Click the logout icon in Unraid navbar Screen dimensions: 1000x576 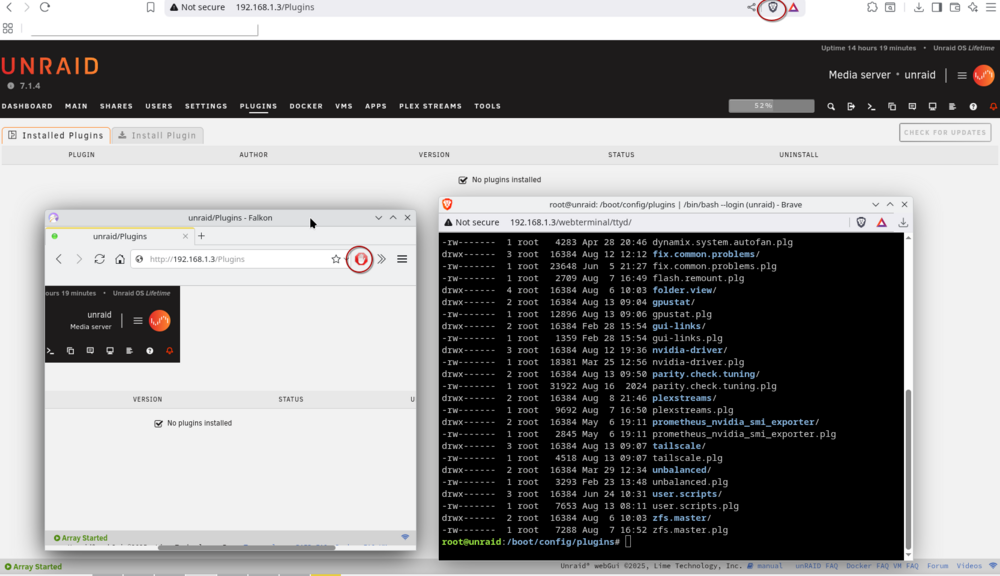click(851, 107)
